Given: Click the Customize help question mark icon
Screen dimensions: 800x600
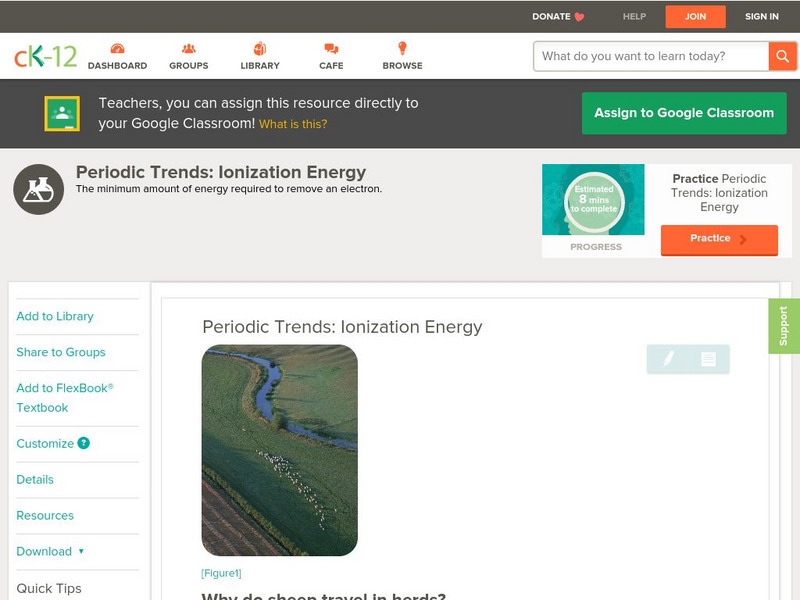Looking at the screenshot, I should [x=83, y=443].
